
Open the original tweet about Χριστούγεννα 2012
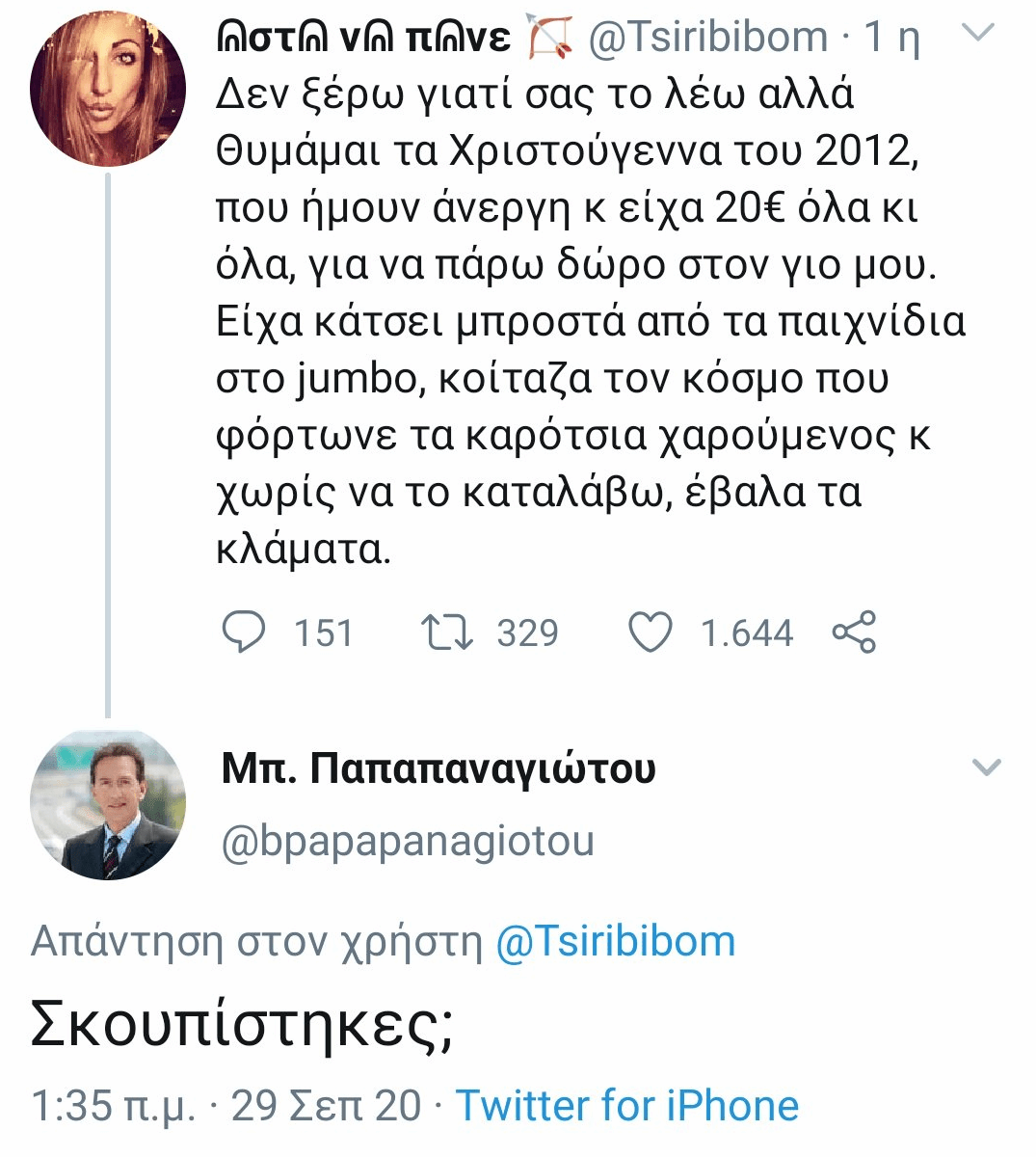tap(578, 318)
